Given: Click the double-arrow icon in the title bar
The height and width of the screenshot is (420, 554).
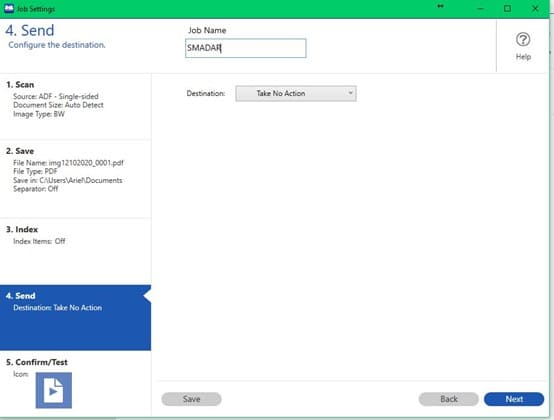Looking at the screenshot, I should (440, 6).
